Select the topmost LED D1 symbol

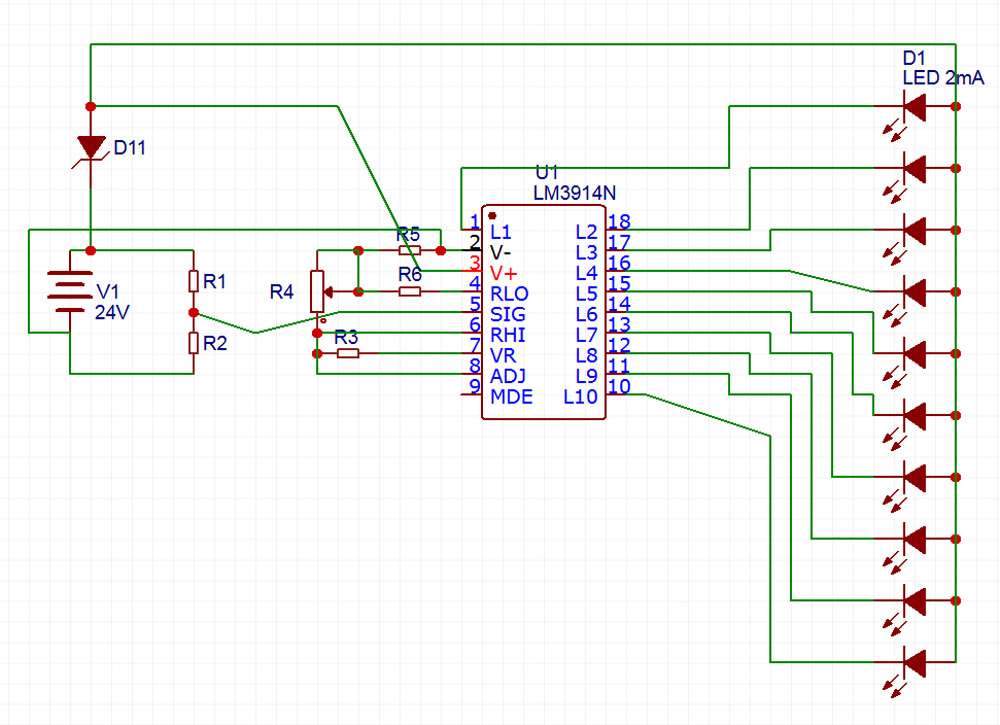click(910, 108)
